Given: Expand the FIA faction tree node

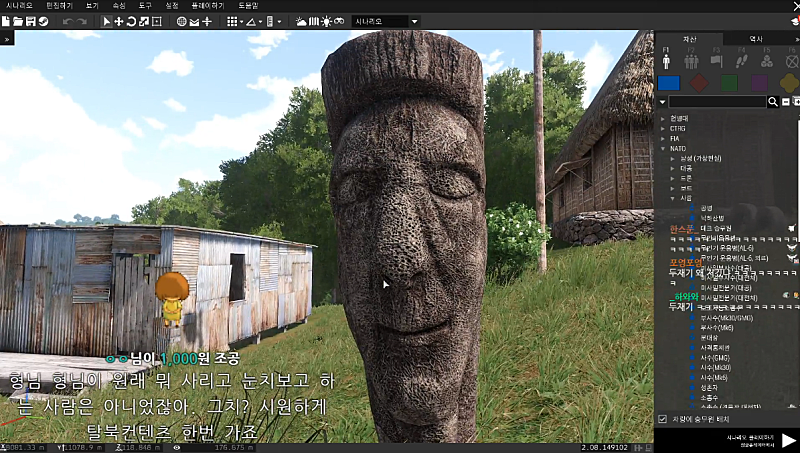Looking at the screenshot, I should tap(663, 138).
